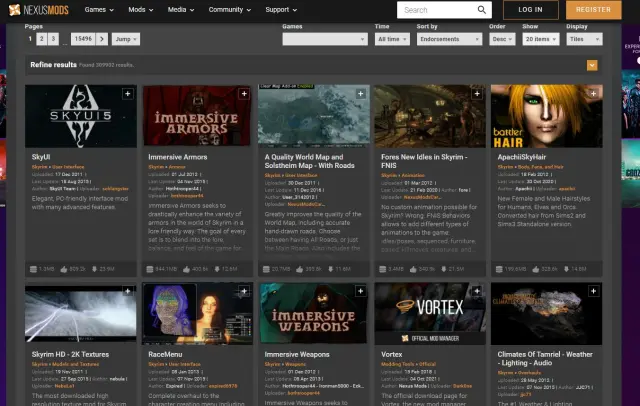Click ApachiiSkyHair downloads arrow icon
Image resolution: width=640 pixels, height=406 pixels.
coord(567,269)
